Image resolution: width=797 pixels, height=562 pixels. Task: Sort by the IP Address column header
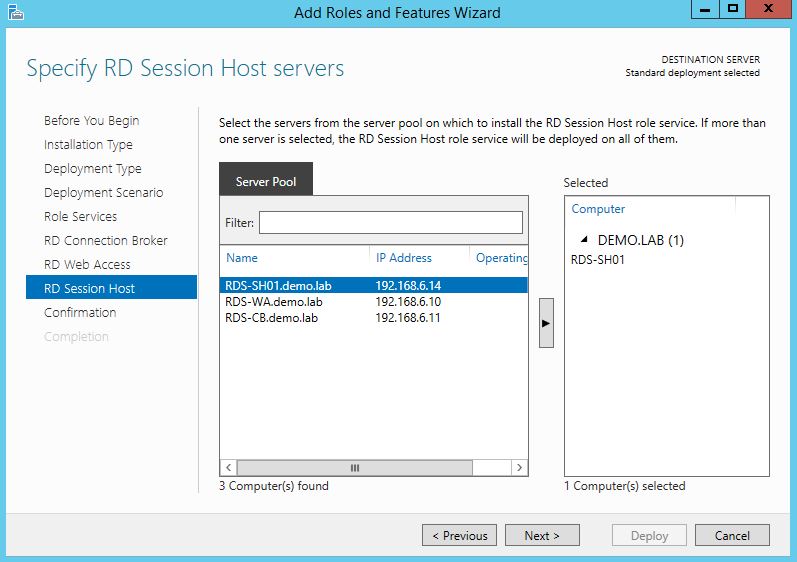tap(404, 258)
